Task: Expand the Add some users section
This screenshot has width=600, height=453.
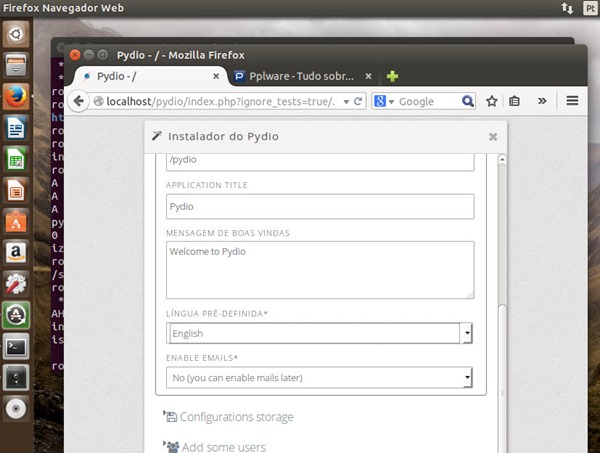Action: 215,447
